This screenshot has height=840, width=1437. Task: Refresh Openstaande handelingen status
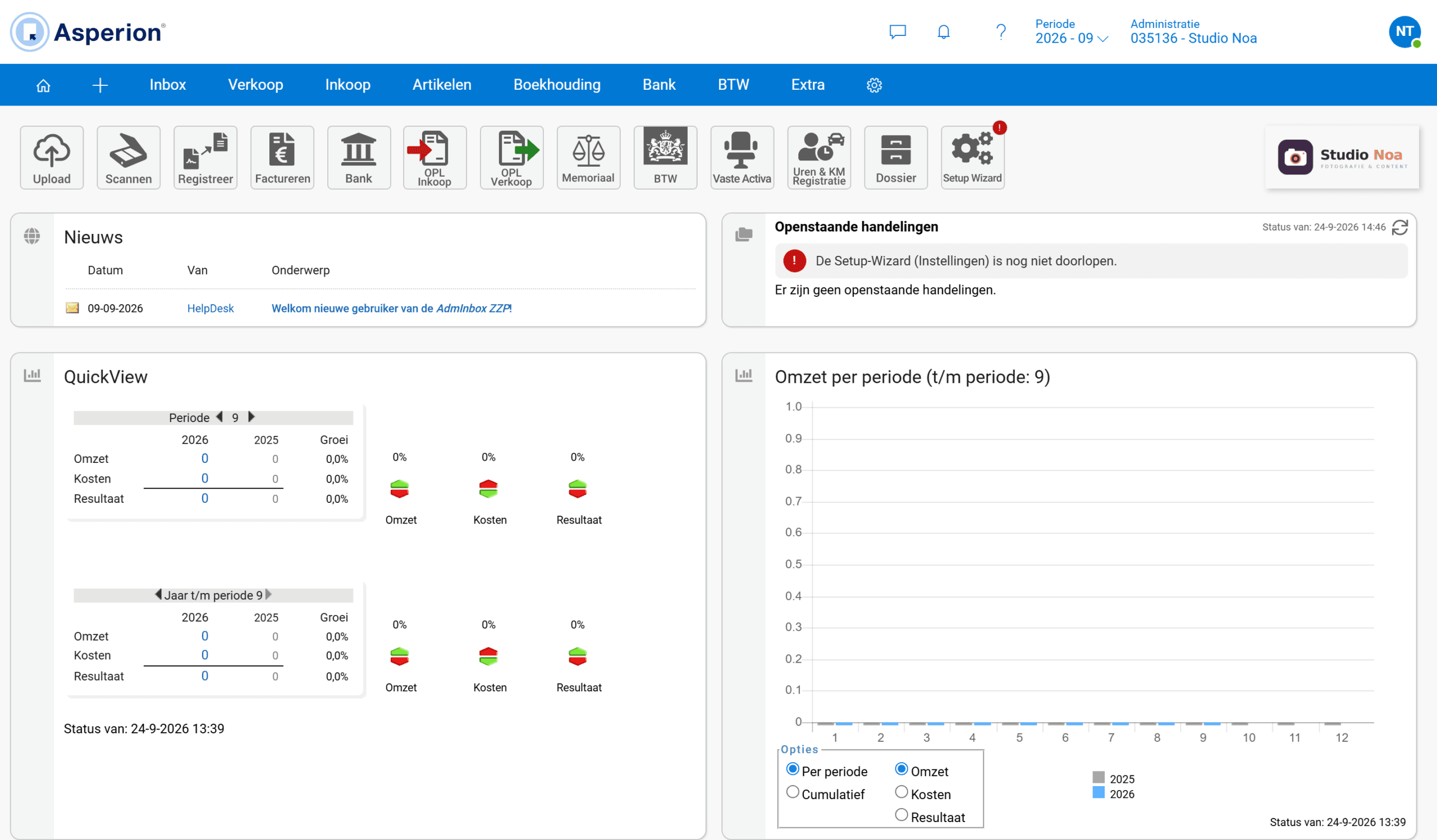click(x=1400, y=227)
